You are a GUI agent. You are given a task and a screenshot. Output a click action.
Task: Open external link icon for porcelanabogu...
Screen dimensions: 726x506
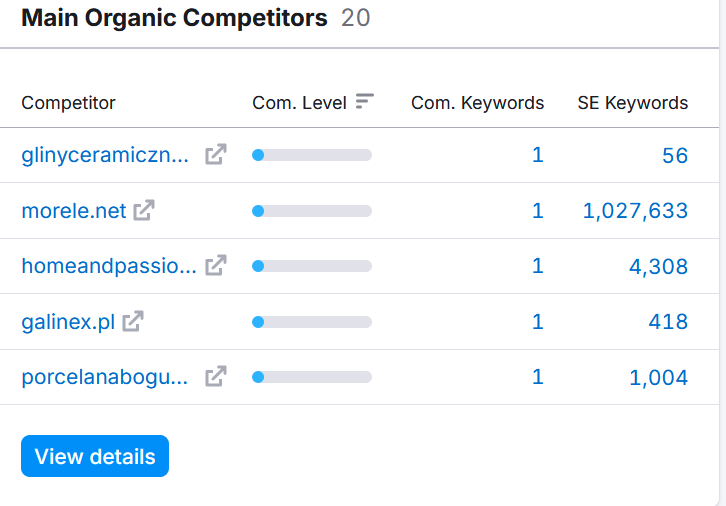click(216, 376)
